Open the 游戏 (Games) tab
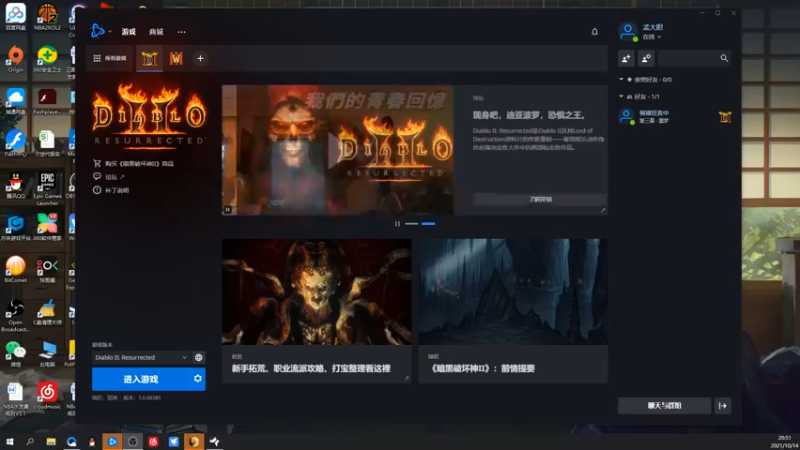 [x=129, y=32]
